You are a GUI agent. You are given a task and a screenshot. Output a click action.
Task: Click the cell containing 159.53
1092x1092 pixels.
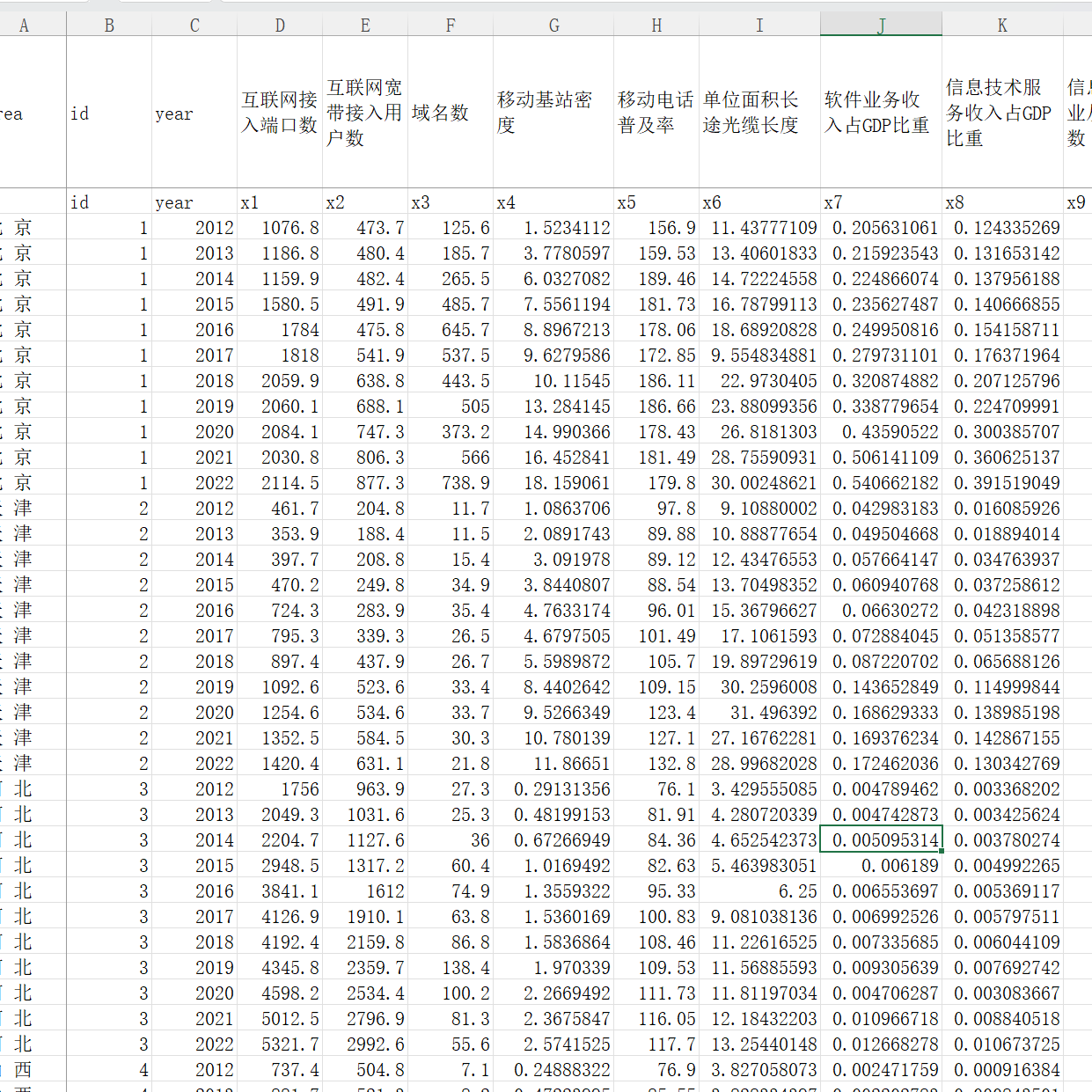point(656,253)
